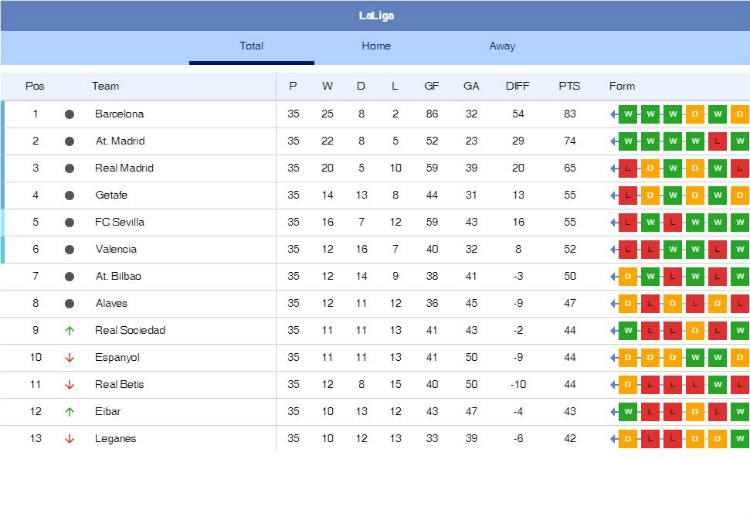Sort table by the PTS column header
Screen dimensions: 750x517
(569, 86)
